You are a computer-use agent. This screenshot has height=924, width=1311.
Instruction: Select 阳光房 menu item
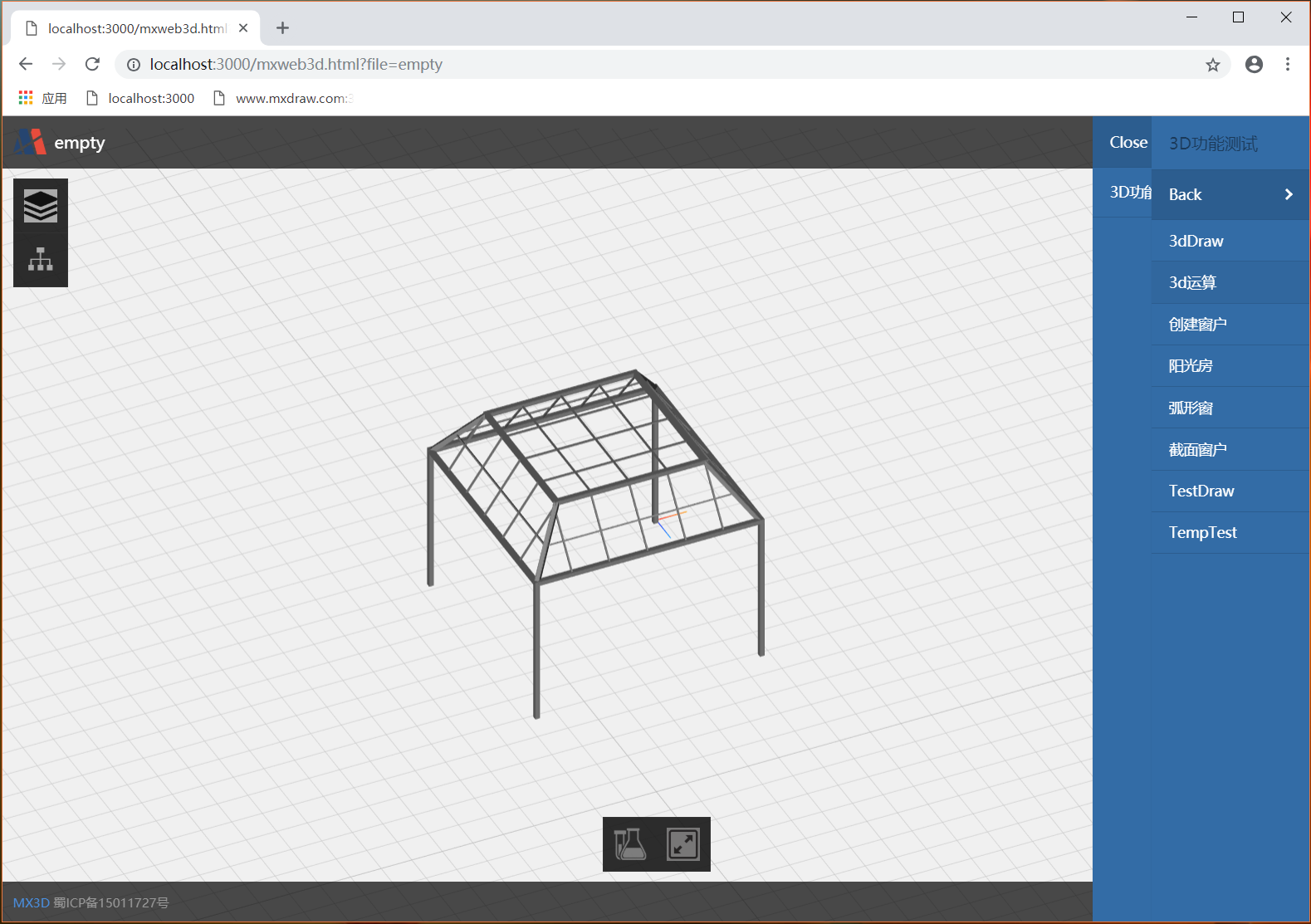pos(1231,365)
